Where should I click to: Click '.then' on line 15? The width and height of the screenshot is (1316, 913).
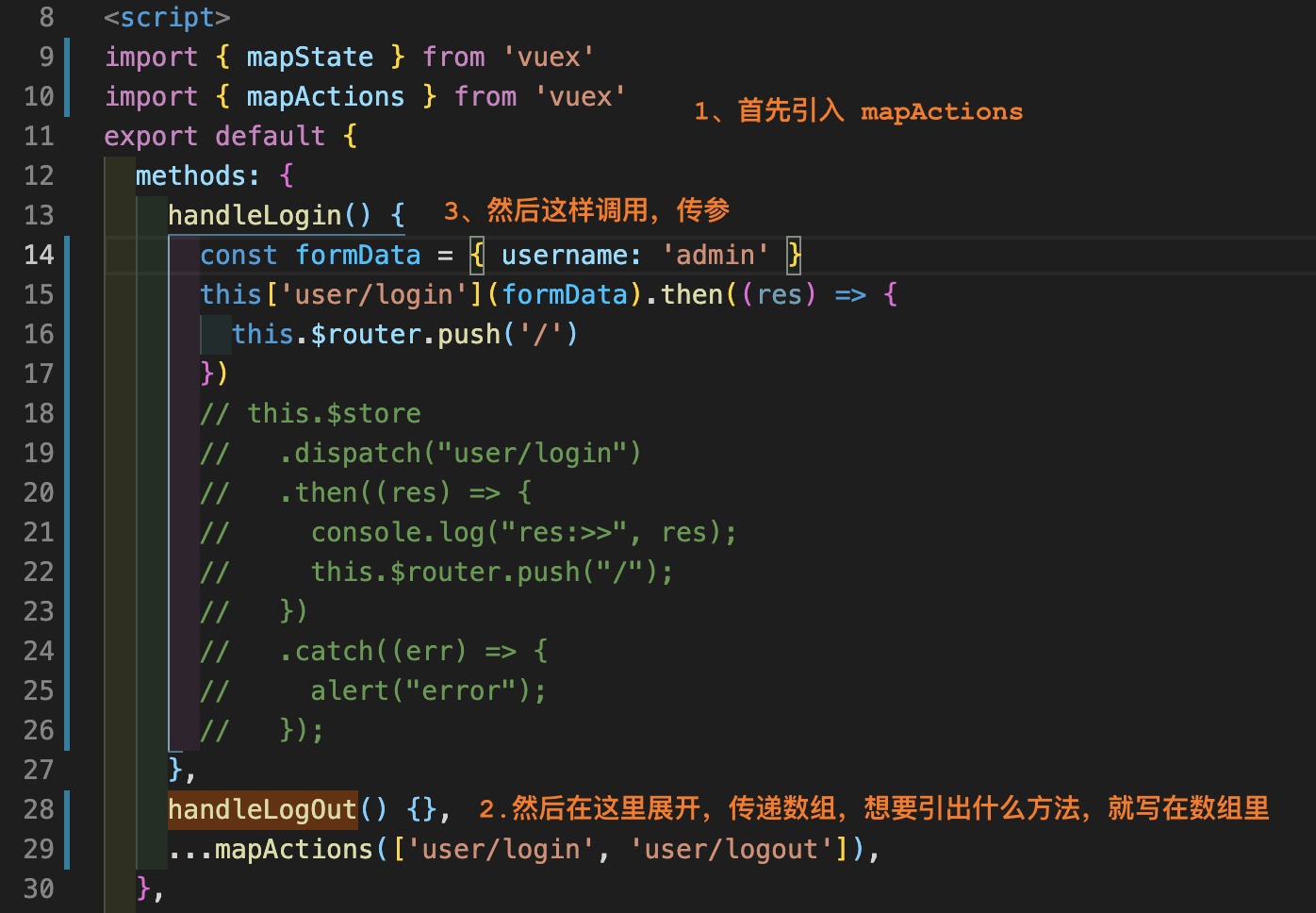click(683, 294)
